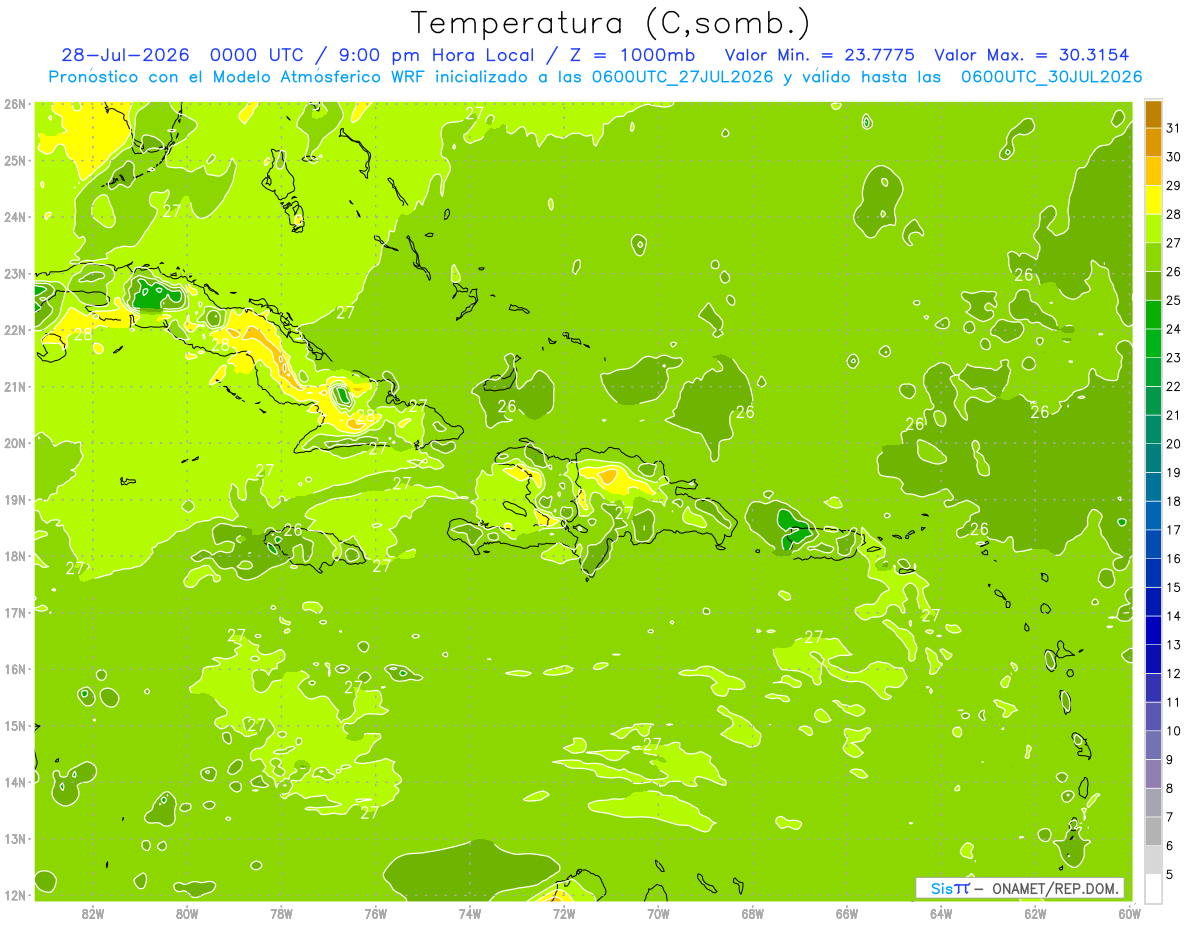Click the 78W longitude axis label

pyautogui.click(x=281, y=912)
